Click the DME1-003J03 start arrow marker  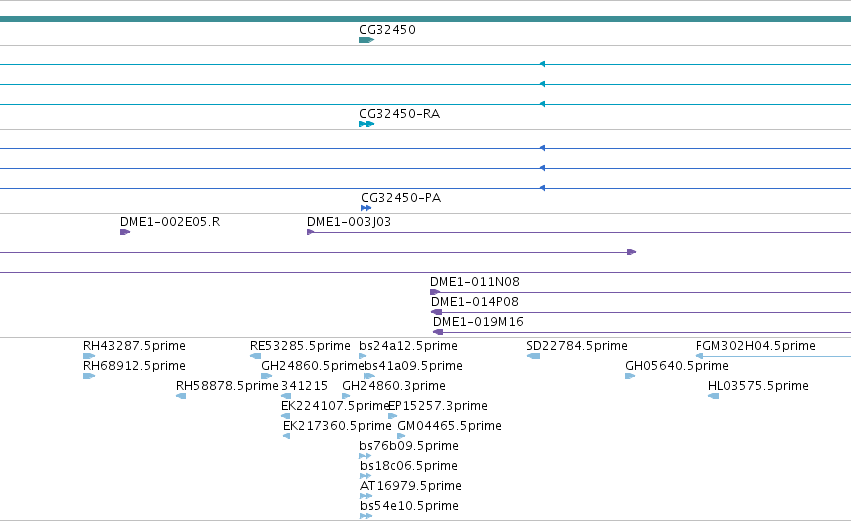(x=310, y=232)
